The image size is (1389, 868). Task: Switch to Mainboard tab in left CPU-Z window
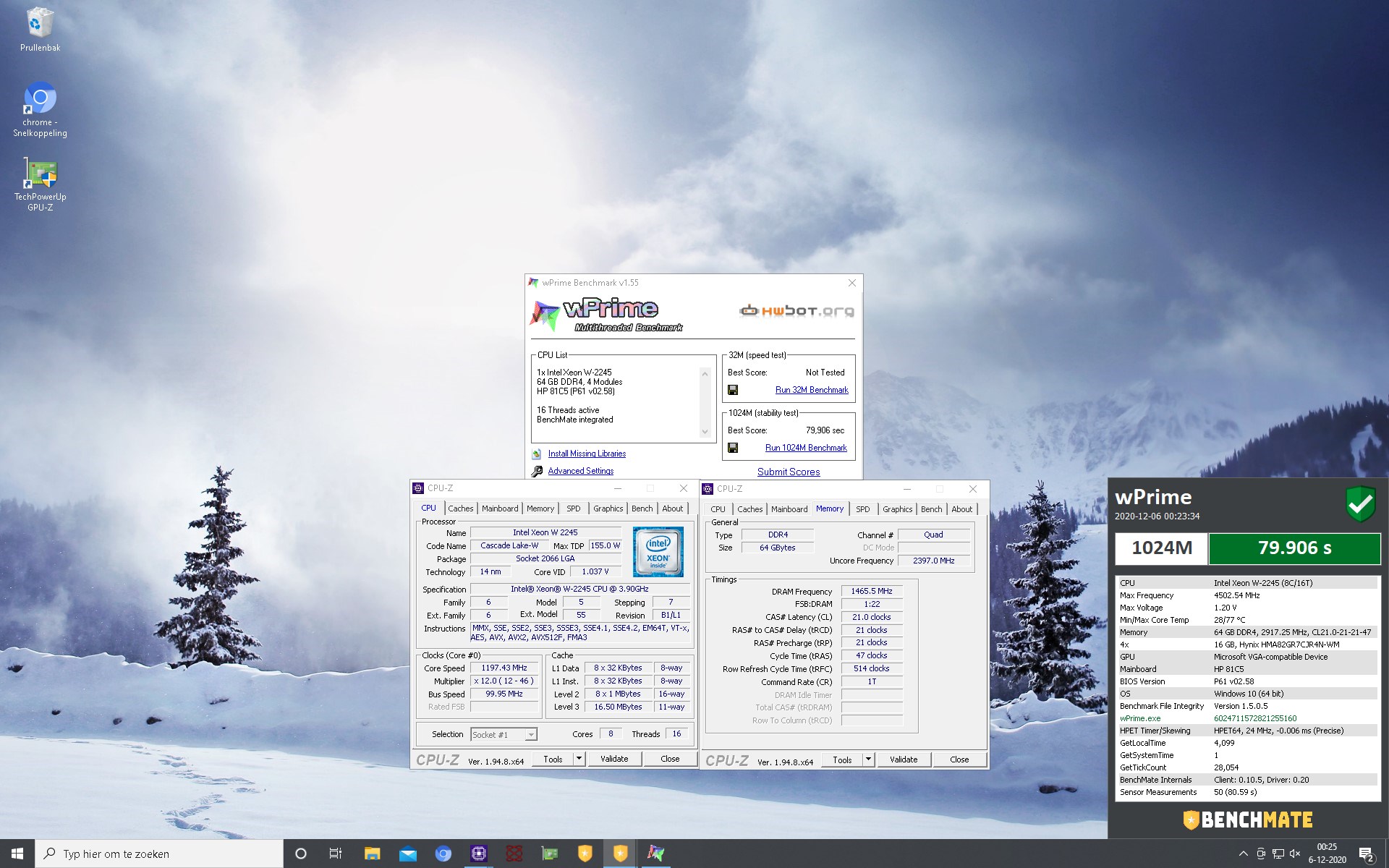pos(500,509)
